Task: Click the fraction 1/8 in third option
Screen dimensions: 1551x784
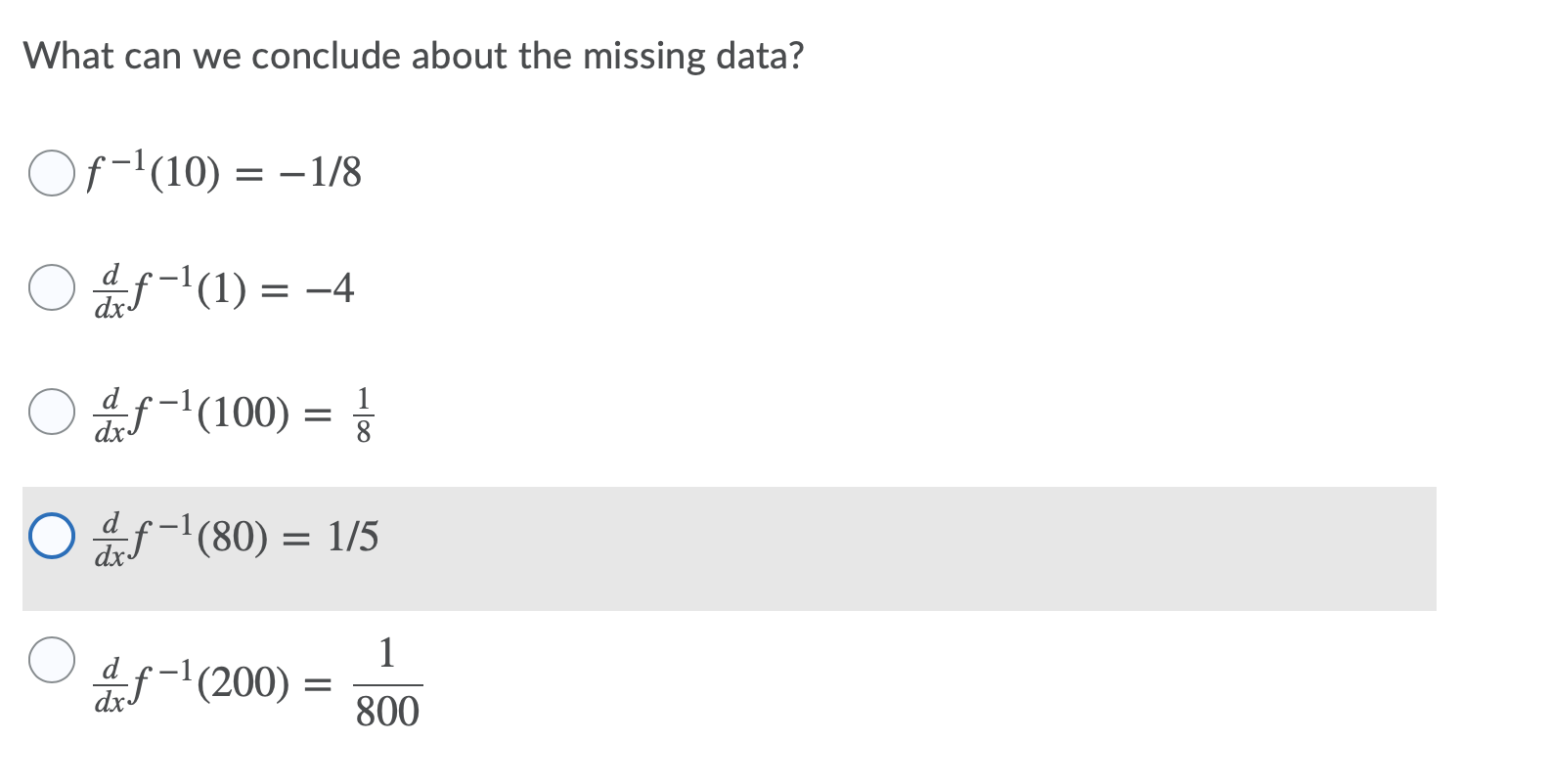Action: click(x=363, y=412)
